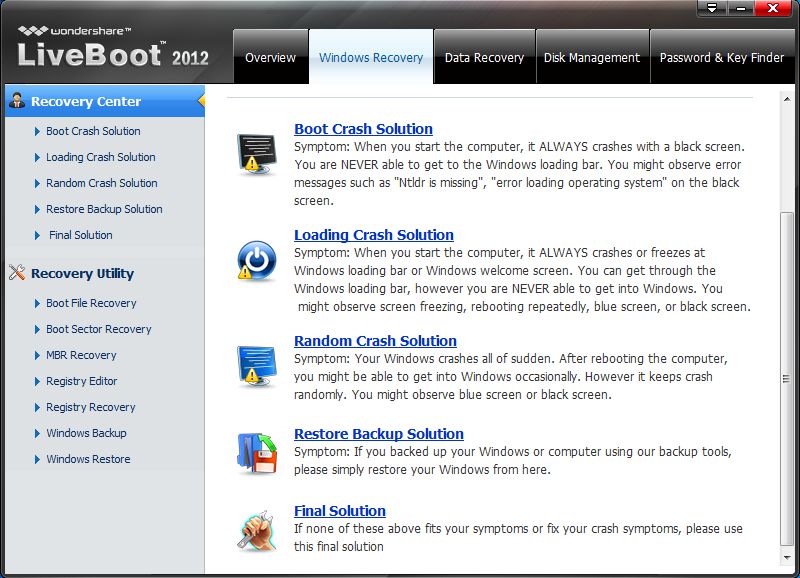
Task: Choose Windows Backup in the sidebar
Action: point(86,433)
